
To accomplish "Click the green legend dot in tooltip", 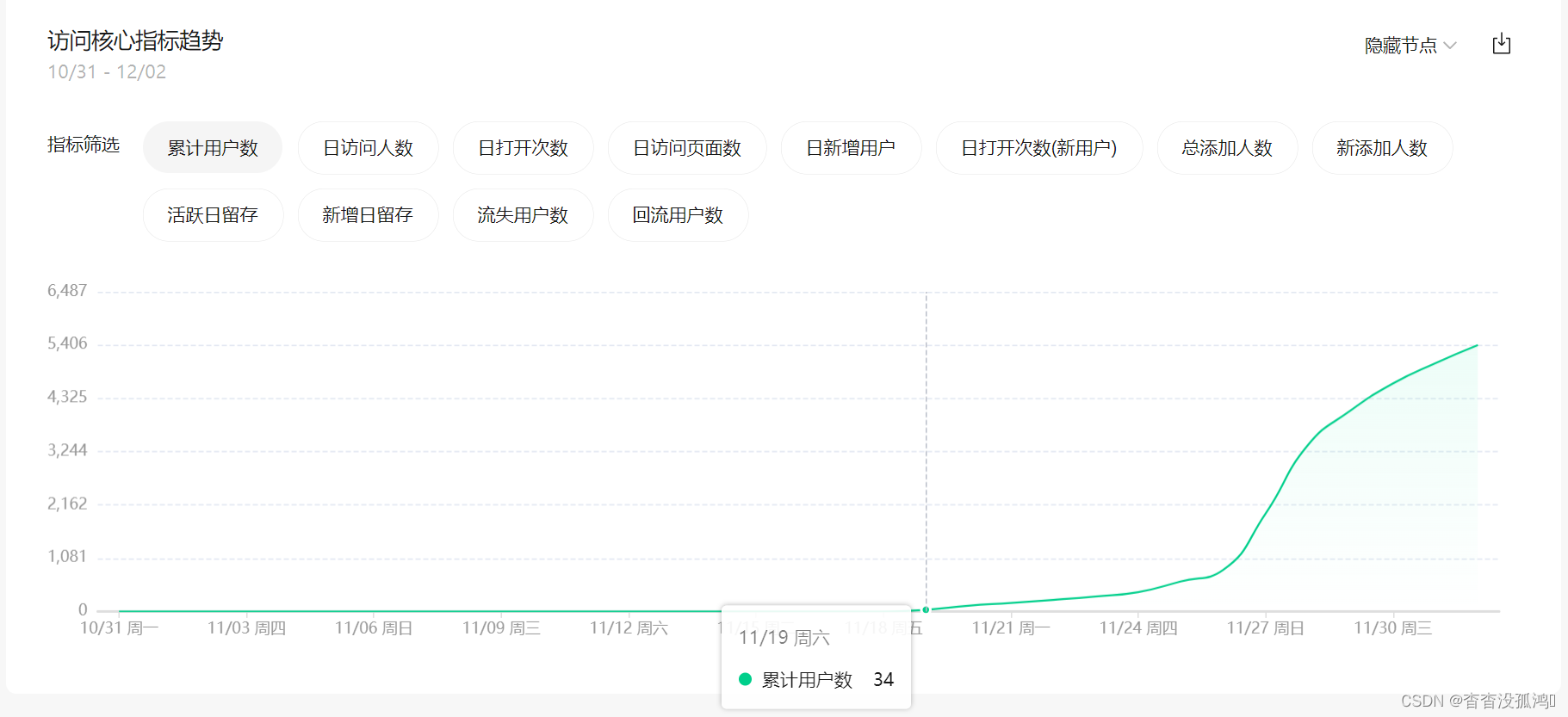I will click(x=746, y=679).
